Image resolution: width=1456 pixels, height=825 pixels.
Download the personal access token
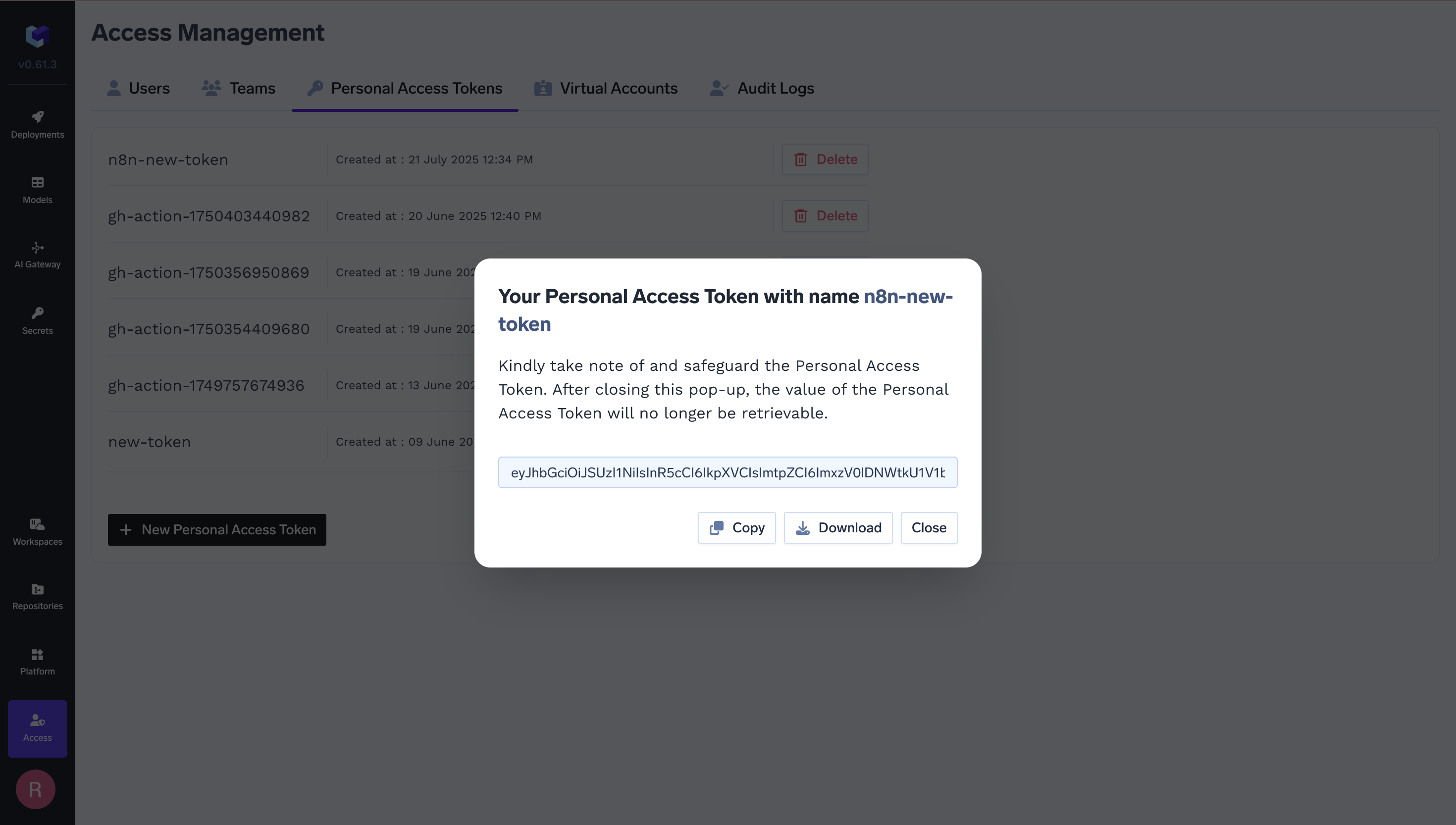(838, 528)
